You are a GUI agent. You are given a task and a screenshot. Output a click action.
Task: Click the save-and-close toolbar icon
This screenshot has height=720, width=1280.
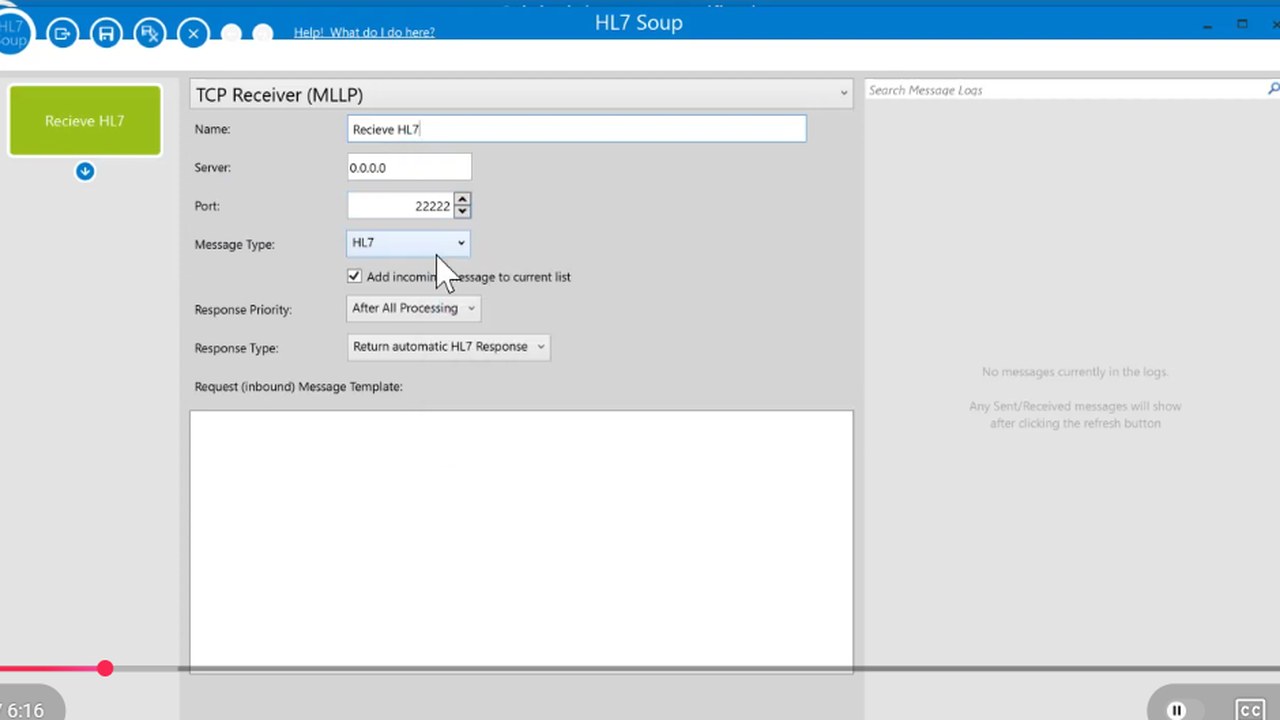pyautogui.click(x=150, y=33)
